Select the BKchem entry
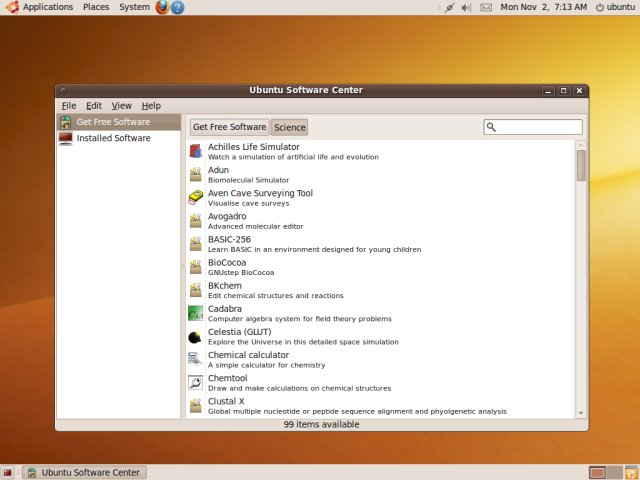Viewport: 640px width, 480px height. click(x=381, y=290)
